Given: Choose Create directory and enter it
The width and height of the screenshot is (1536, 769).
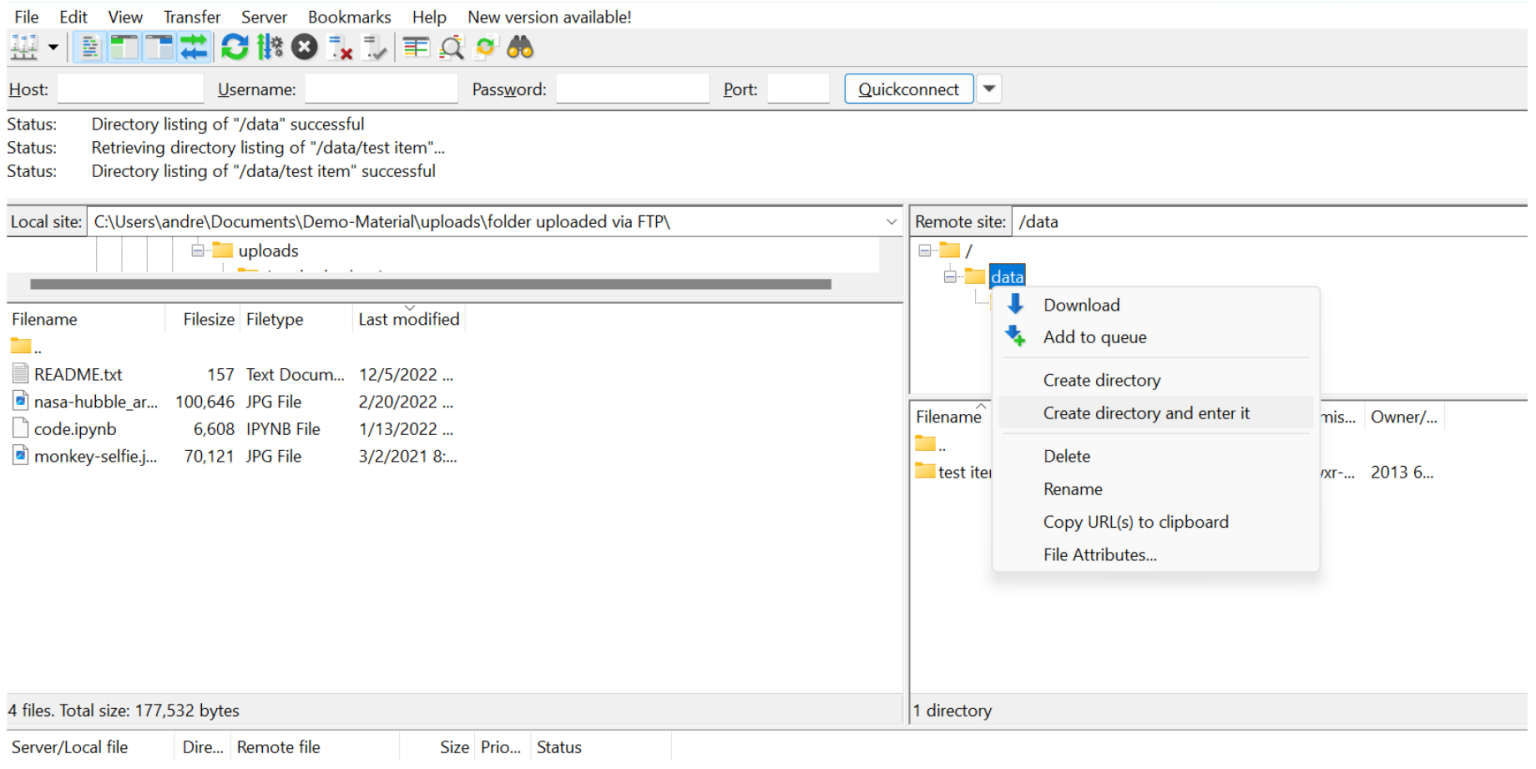Looking at the screenshot, I should [1146, 413].
